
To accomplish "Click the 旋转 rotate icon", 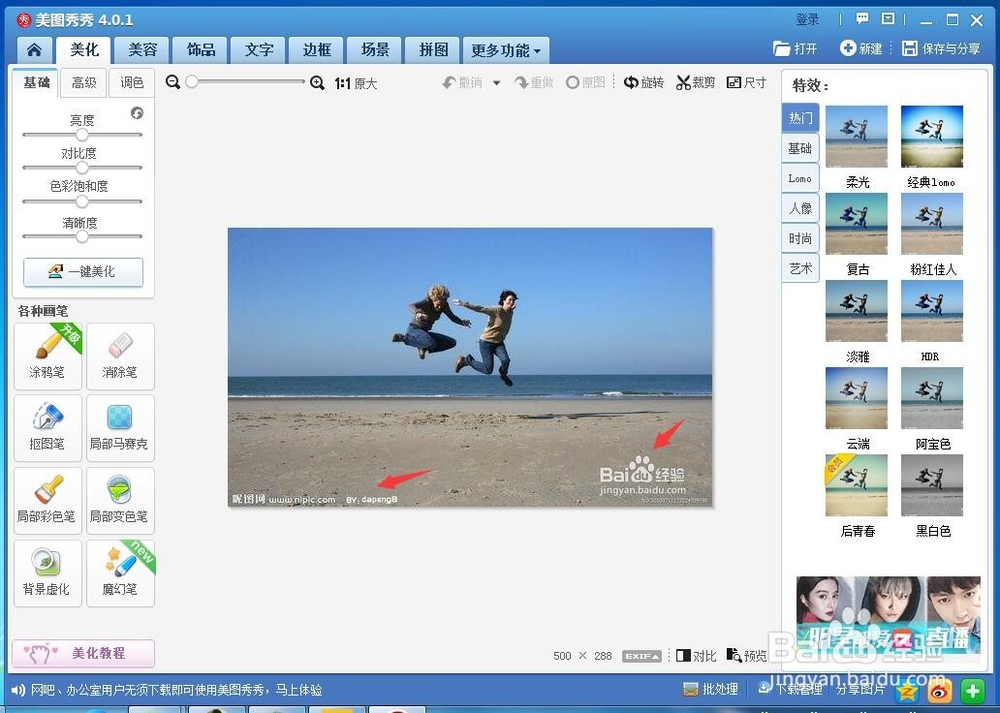I will coord(644,83).
